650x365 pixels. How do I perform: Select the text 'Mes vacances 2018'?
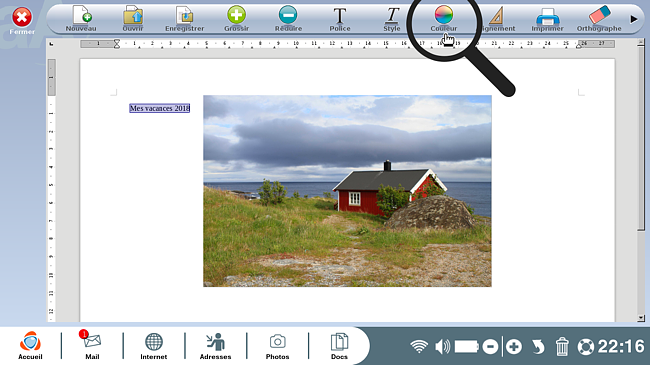[x=160, y=108]
